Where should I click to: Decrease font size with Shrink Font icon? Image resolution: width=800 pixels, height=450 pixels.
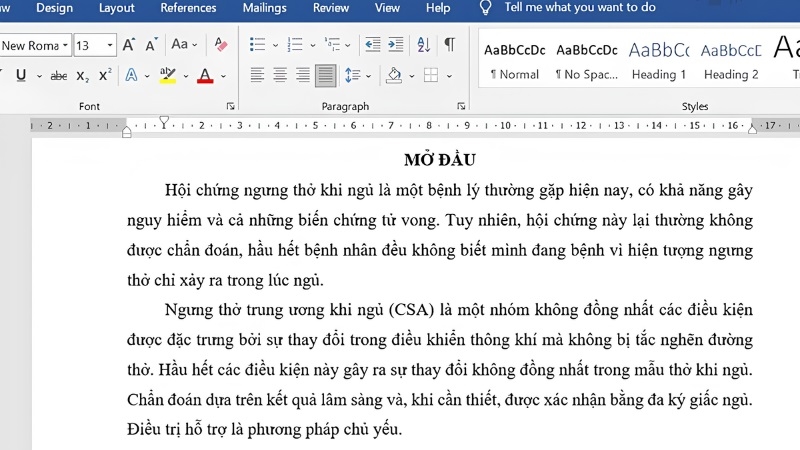point(151,45)
